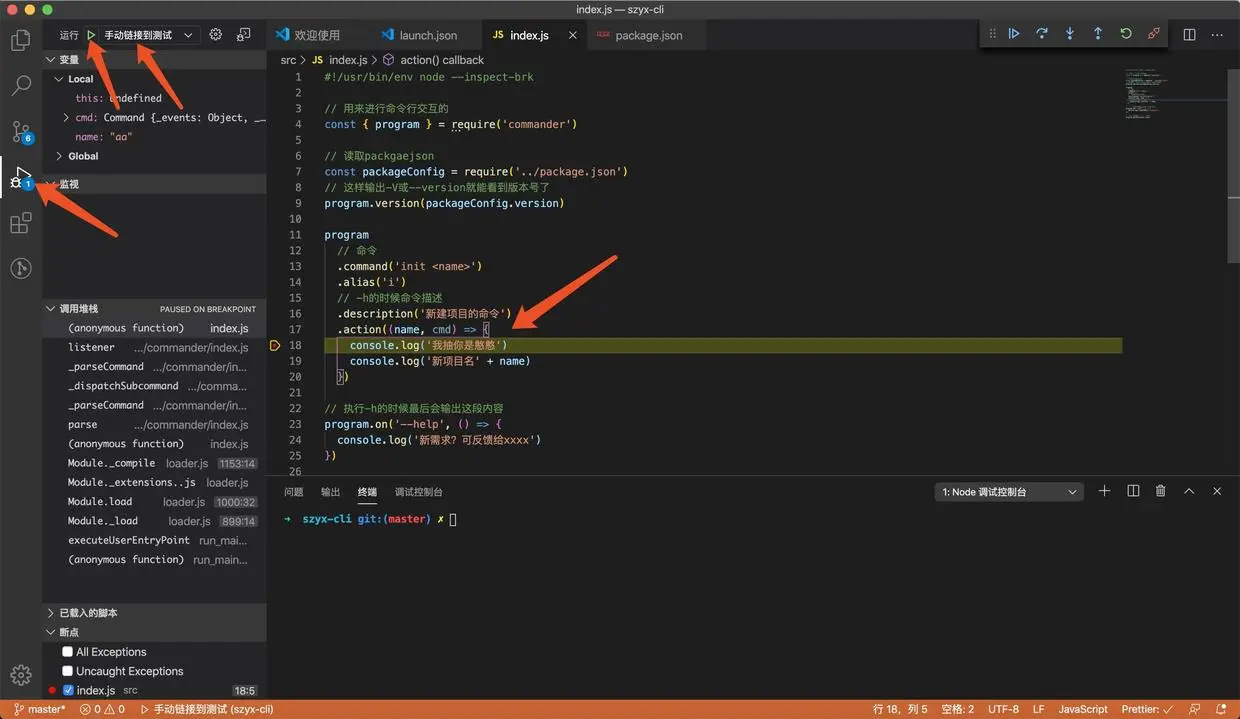The width and height of the screenshot is (1240, 719).
Task: Switch to the package.json tab
Action: coord(648,35)
